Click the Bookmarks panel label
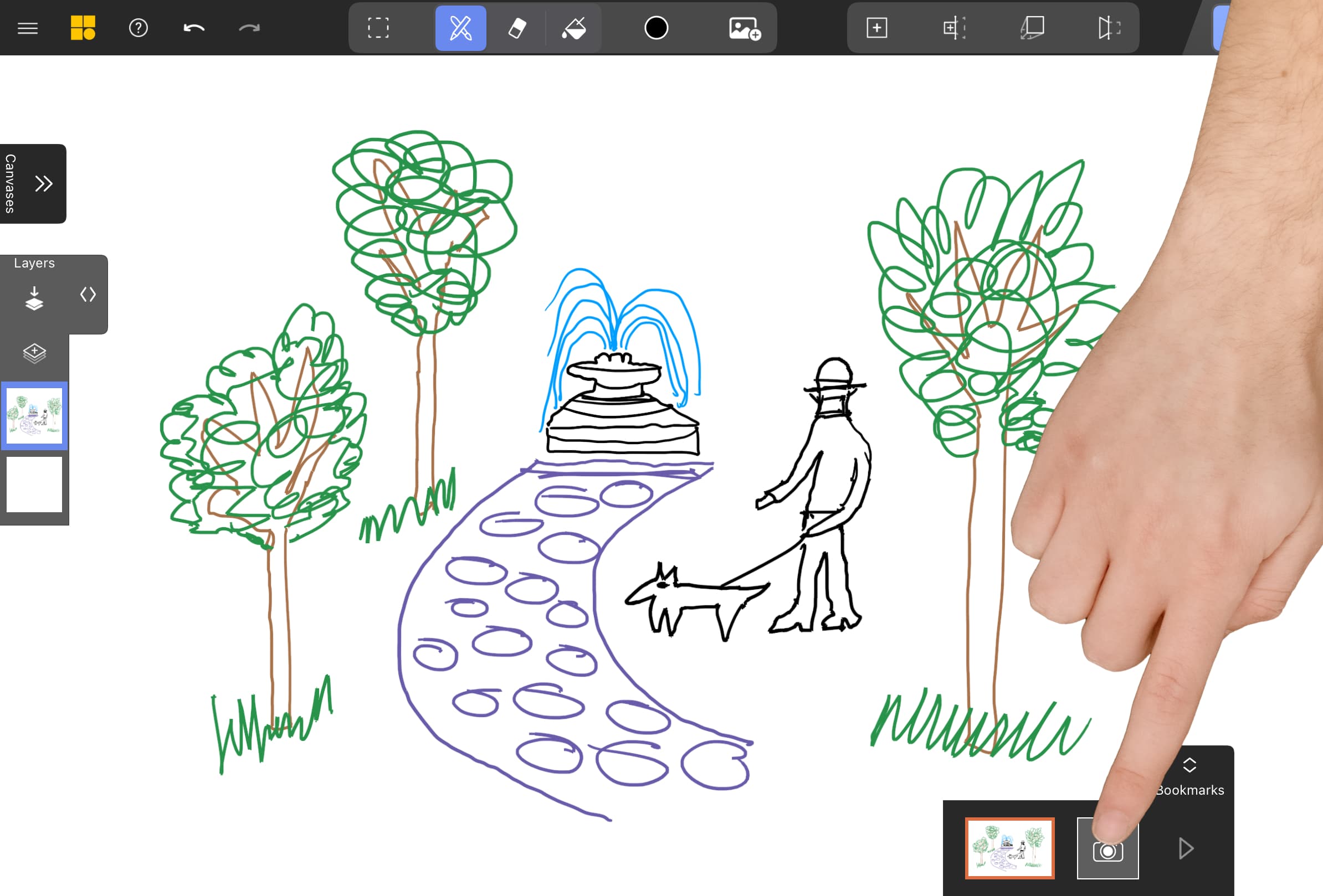1323x896 pixels. point(1190,790)
